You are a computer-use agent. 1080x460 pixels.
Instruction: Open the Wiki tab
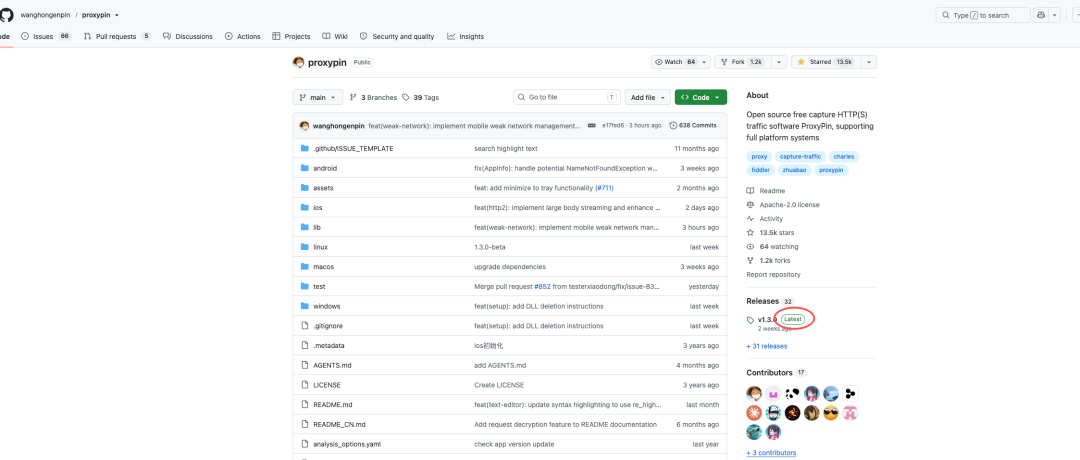coord(335,36)
